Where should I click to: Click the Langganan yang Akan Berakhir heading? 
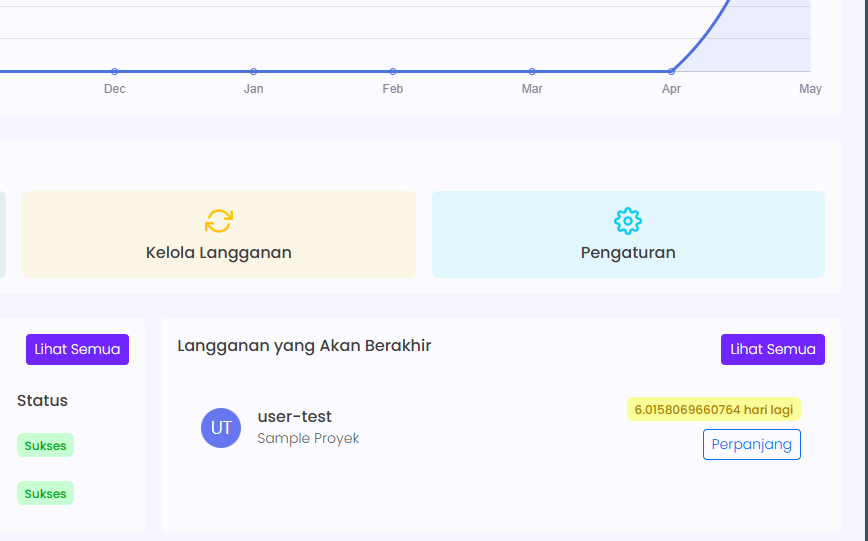pos(304,346)
